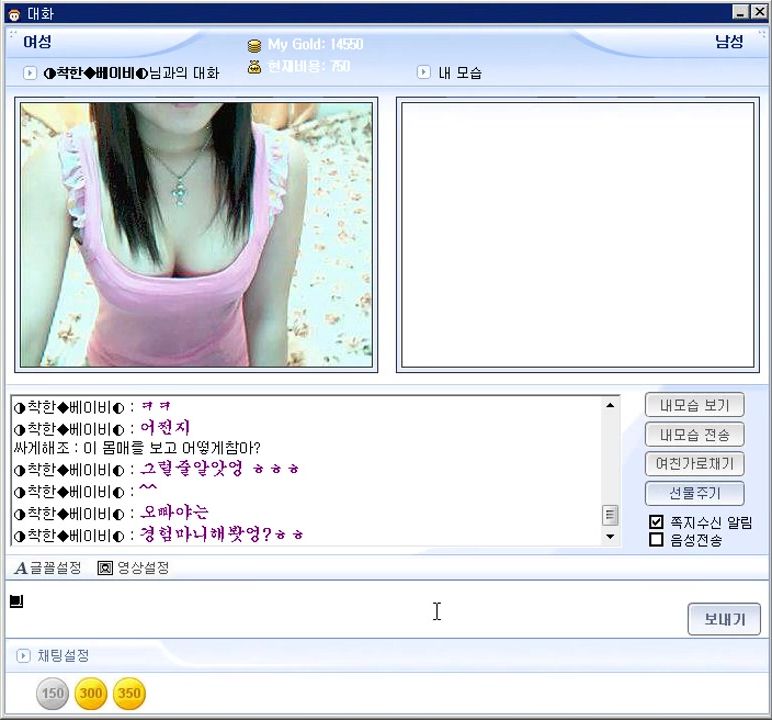This screenshot has height=720, width=772.
Task: Open the 선물주기 gift button
Action: point(694,493)
